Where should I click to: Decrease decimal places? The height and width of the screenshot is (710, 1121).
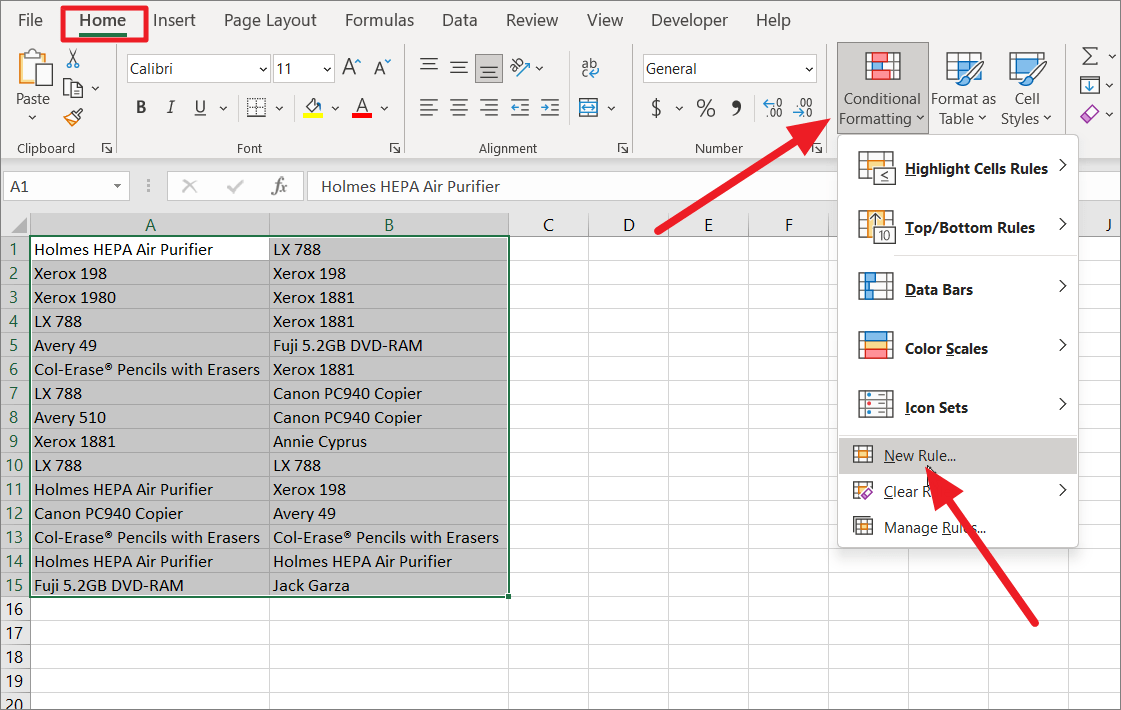point(802,107)
